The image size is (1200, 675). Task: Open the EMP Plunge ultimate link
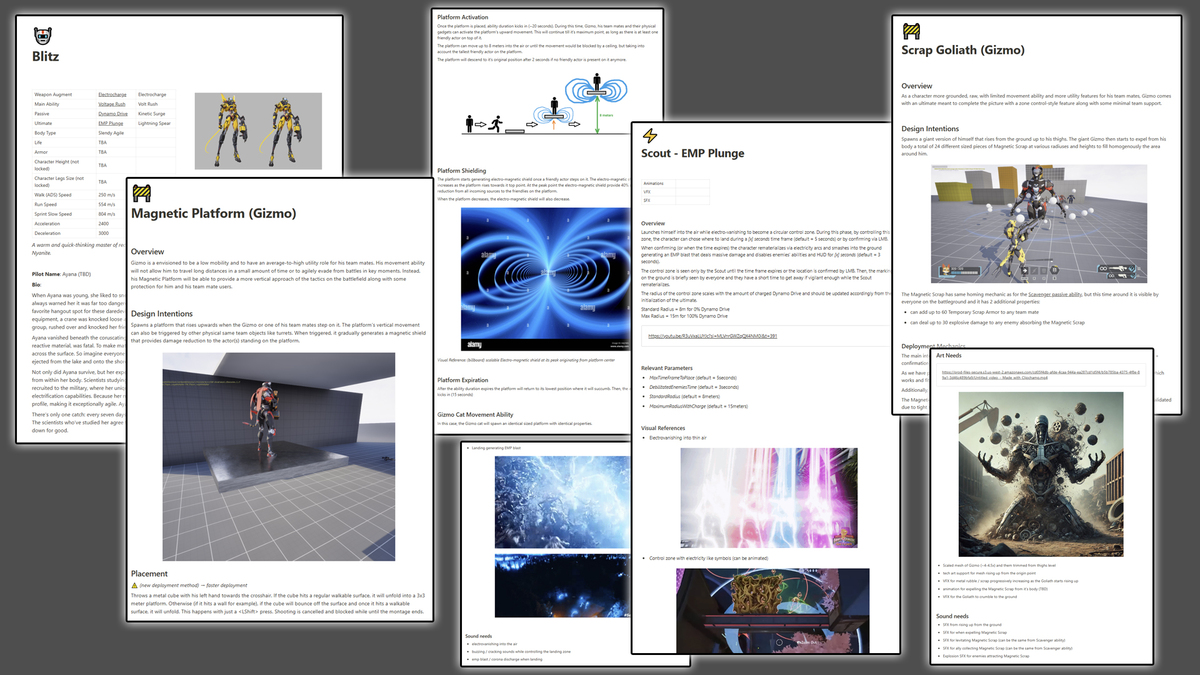click(x=110, y=124)
